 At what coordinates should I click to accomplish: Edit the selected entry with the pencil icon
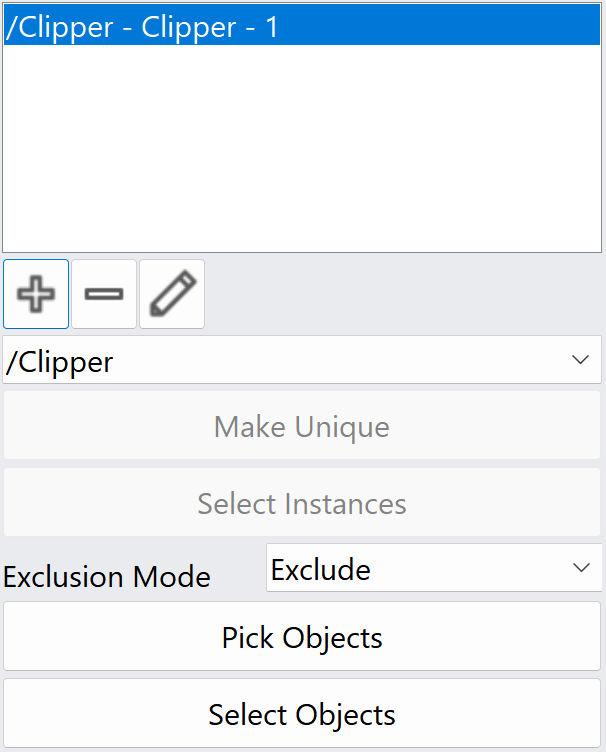pos(172,294)
